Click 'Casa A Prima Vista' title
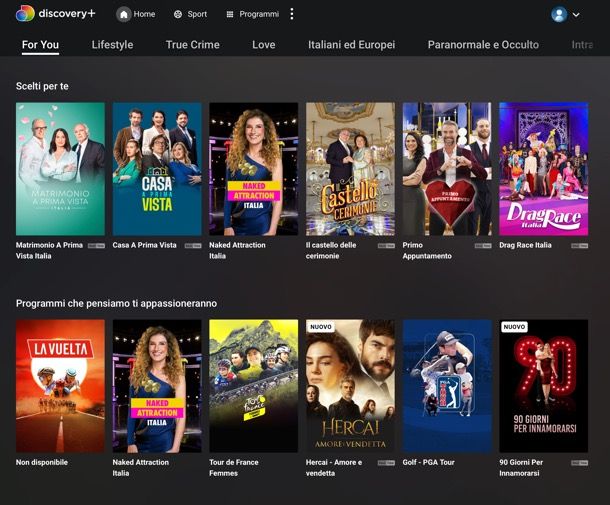 pos(144,245)
